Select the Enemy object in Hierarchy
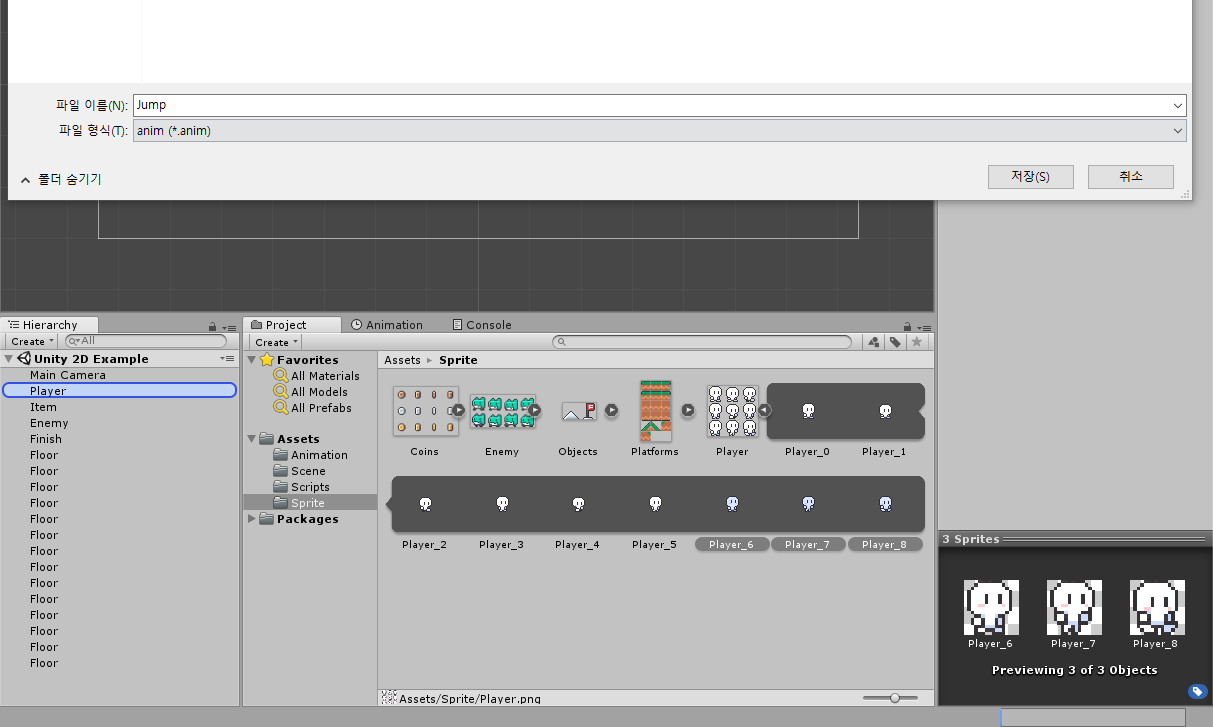The height and width of the screenshot is (727, 1213). (49, 423)
